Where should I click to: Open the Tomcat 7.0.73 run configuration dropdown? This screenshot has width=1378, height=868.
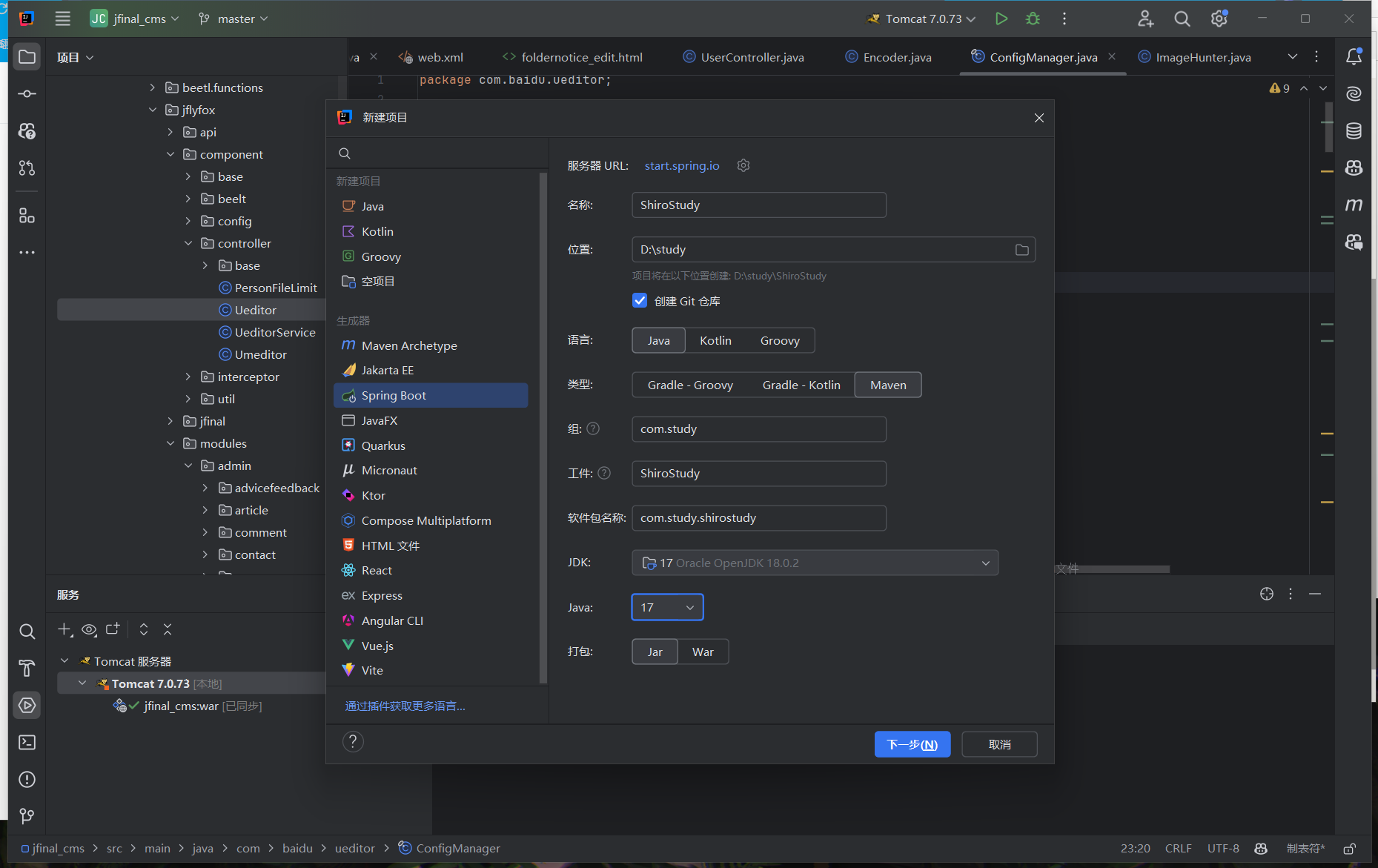[x=921, y=19]
